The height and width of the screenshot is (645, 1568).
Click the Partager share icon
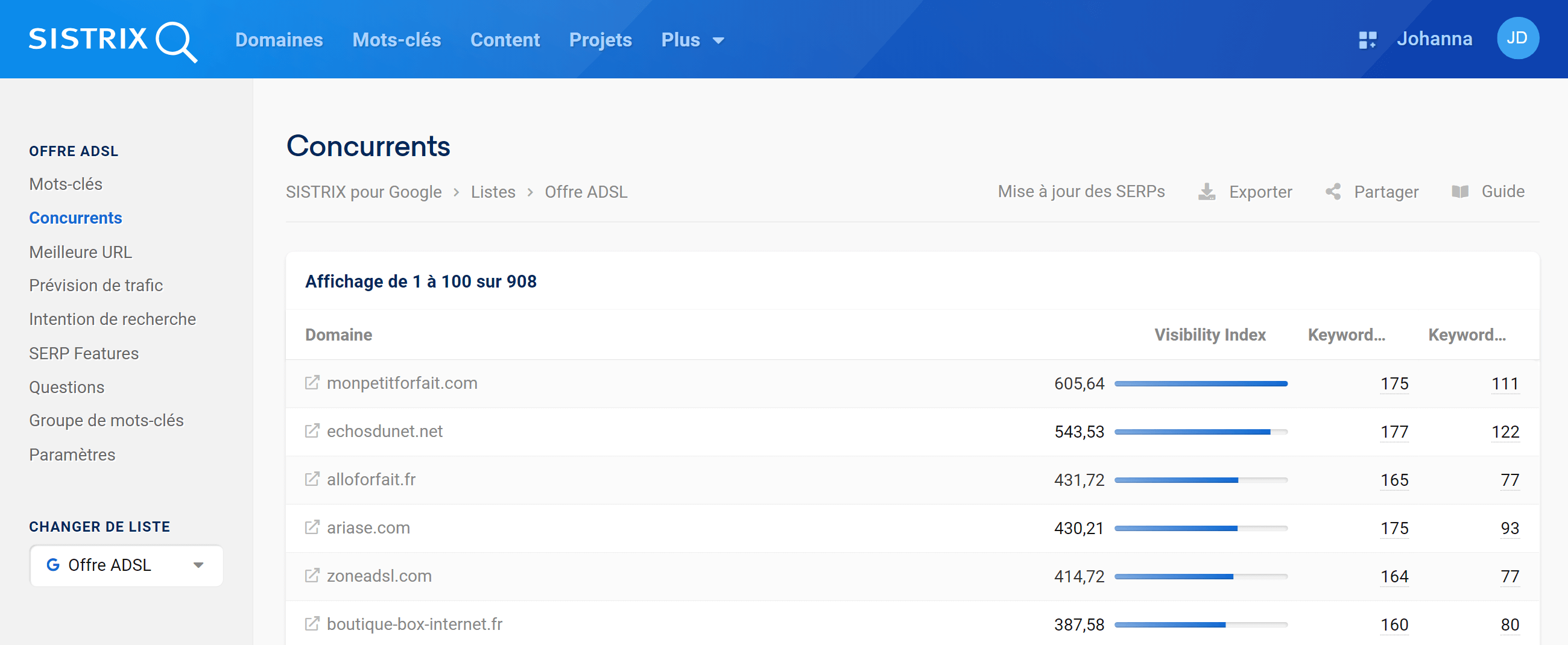(x=1332, y=192)
